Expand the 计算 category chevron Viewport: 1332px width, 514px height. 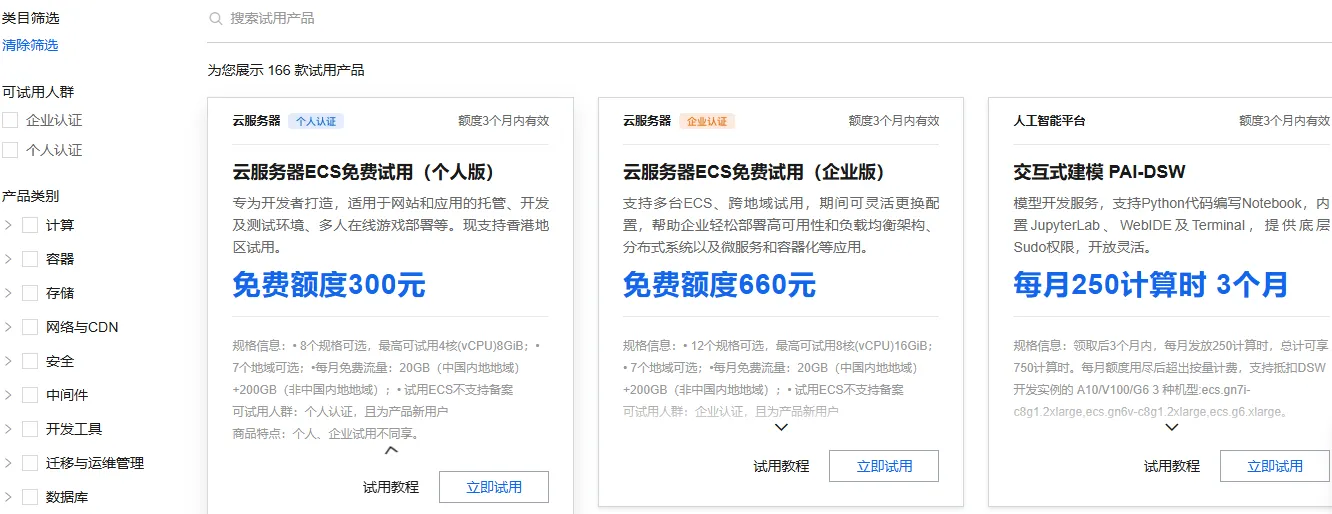pos(8,225)
